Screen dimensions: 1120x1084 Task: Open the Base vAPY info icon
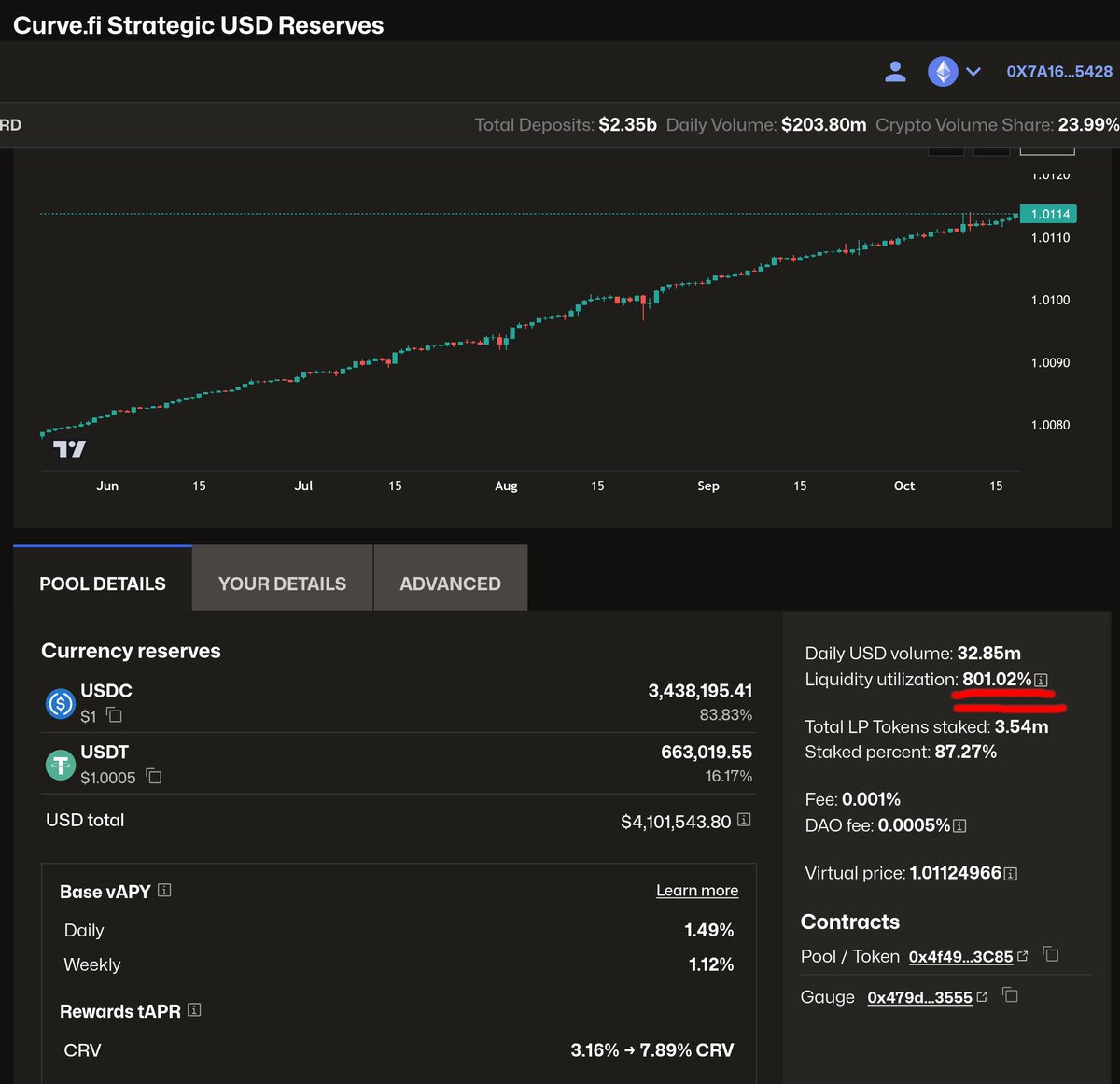point(164,891)
